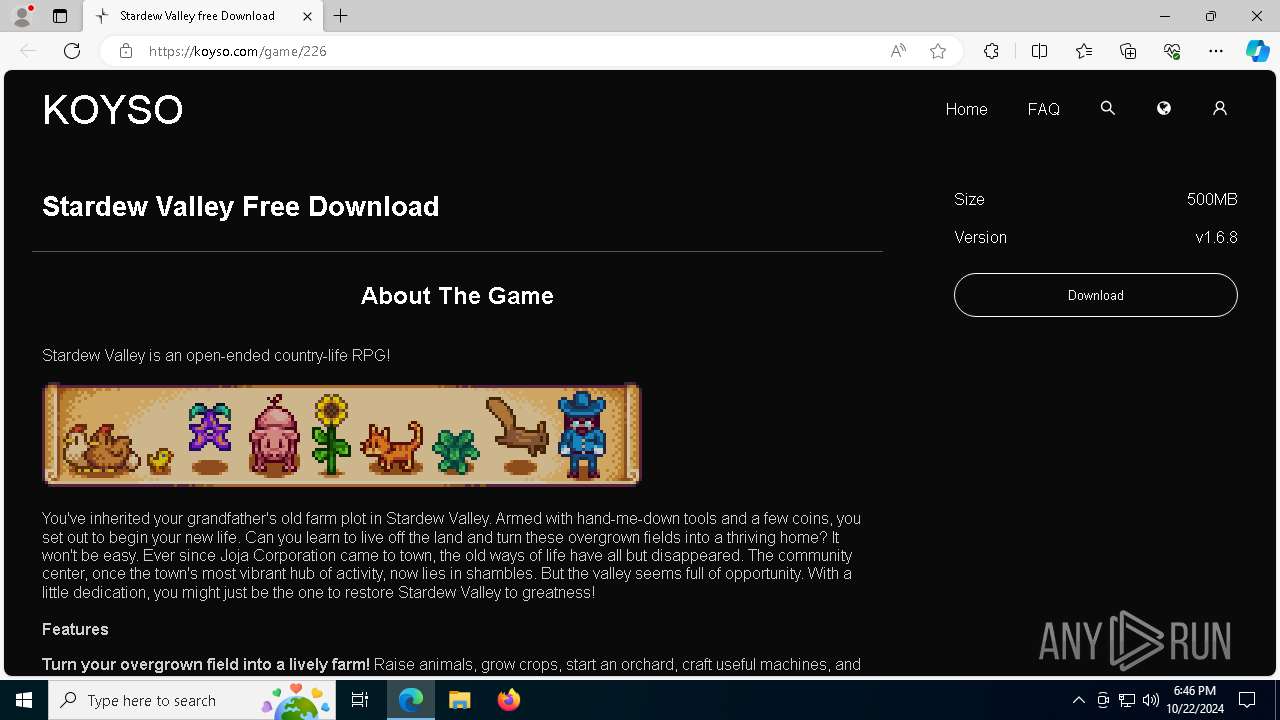Open the clock and calendar
This screenshot has width=1280, height=720.
pos(1194,700)
